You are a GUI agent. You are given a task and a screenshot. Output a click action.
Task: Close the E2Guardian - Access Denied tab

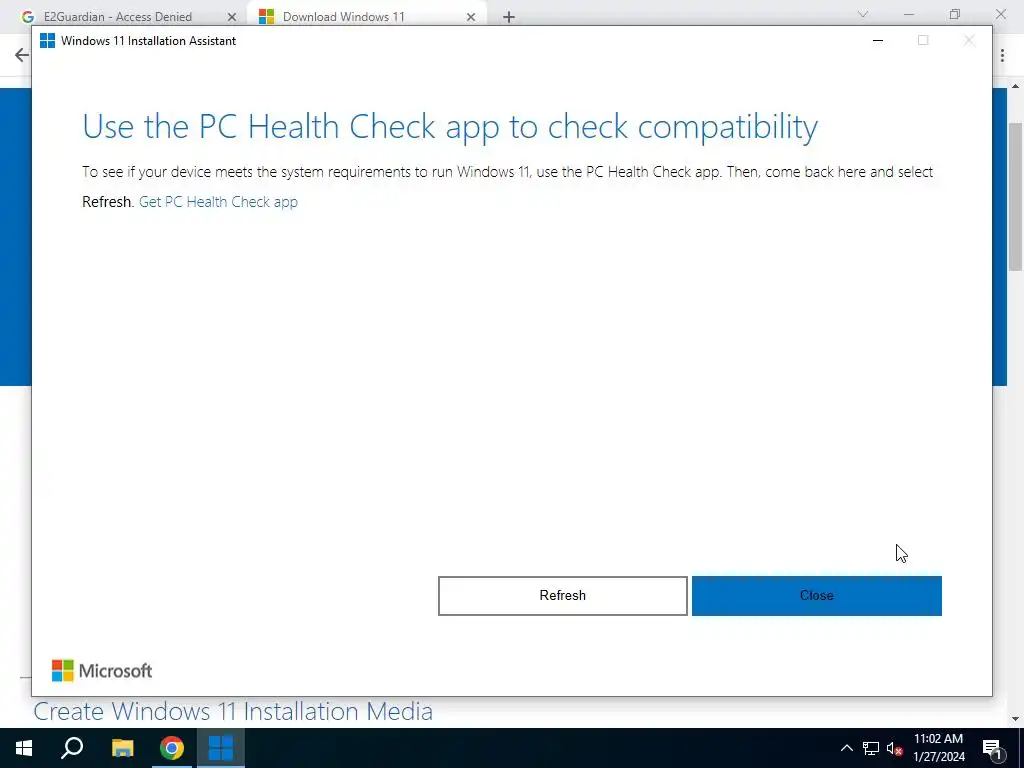point(232,17)
